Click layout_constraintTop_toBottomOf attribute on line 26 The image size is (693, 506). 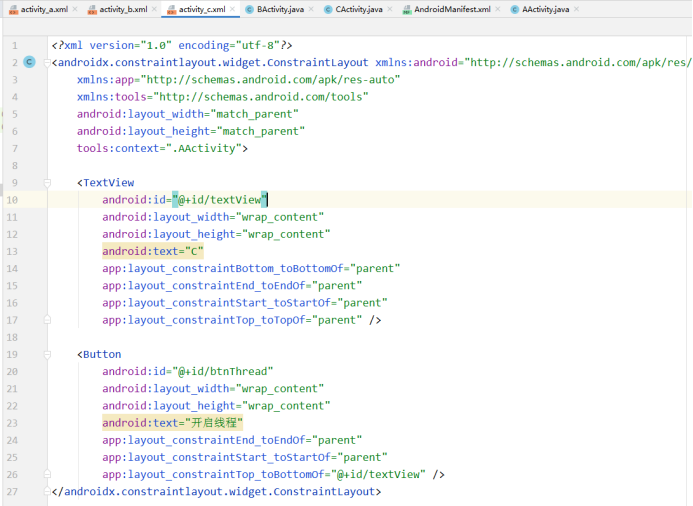tap(264, 474)
